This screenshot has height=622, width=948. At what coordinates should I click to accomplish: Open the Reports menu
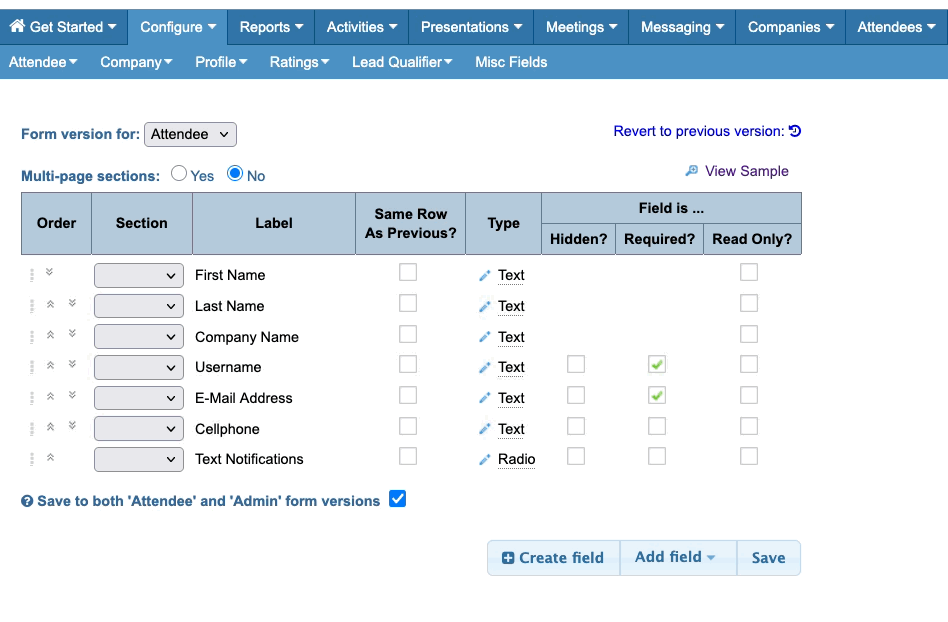point(270,27)
